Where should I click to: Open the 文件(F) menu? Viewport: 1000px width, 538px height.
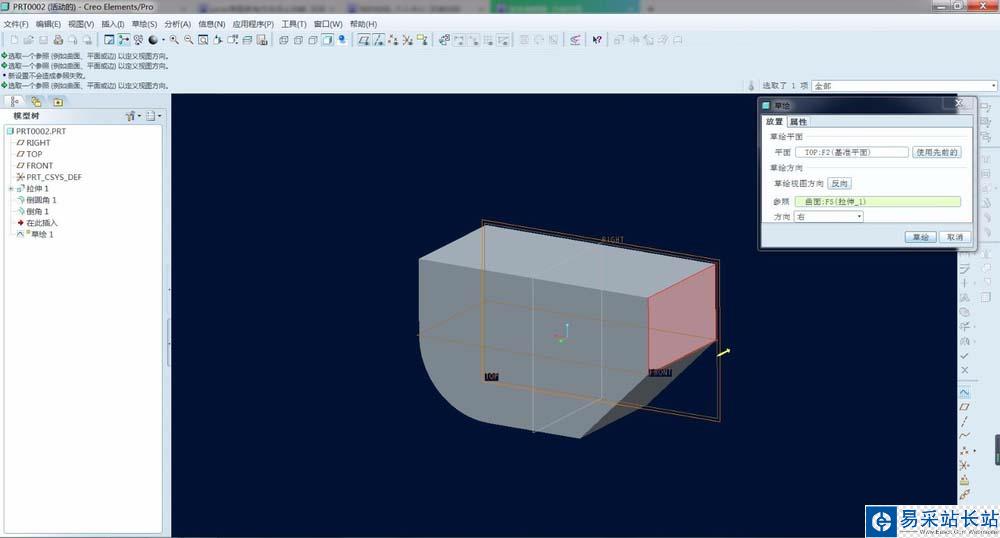[16, 24]
